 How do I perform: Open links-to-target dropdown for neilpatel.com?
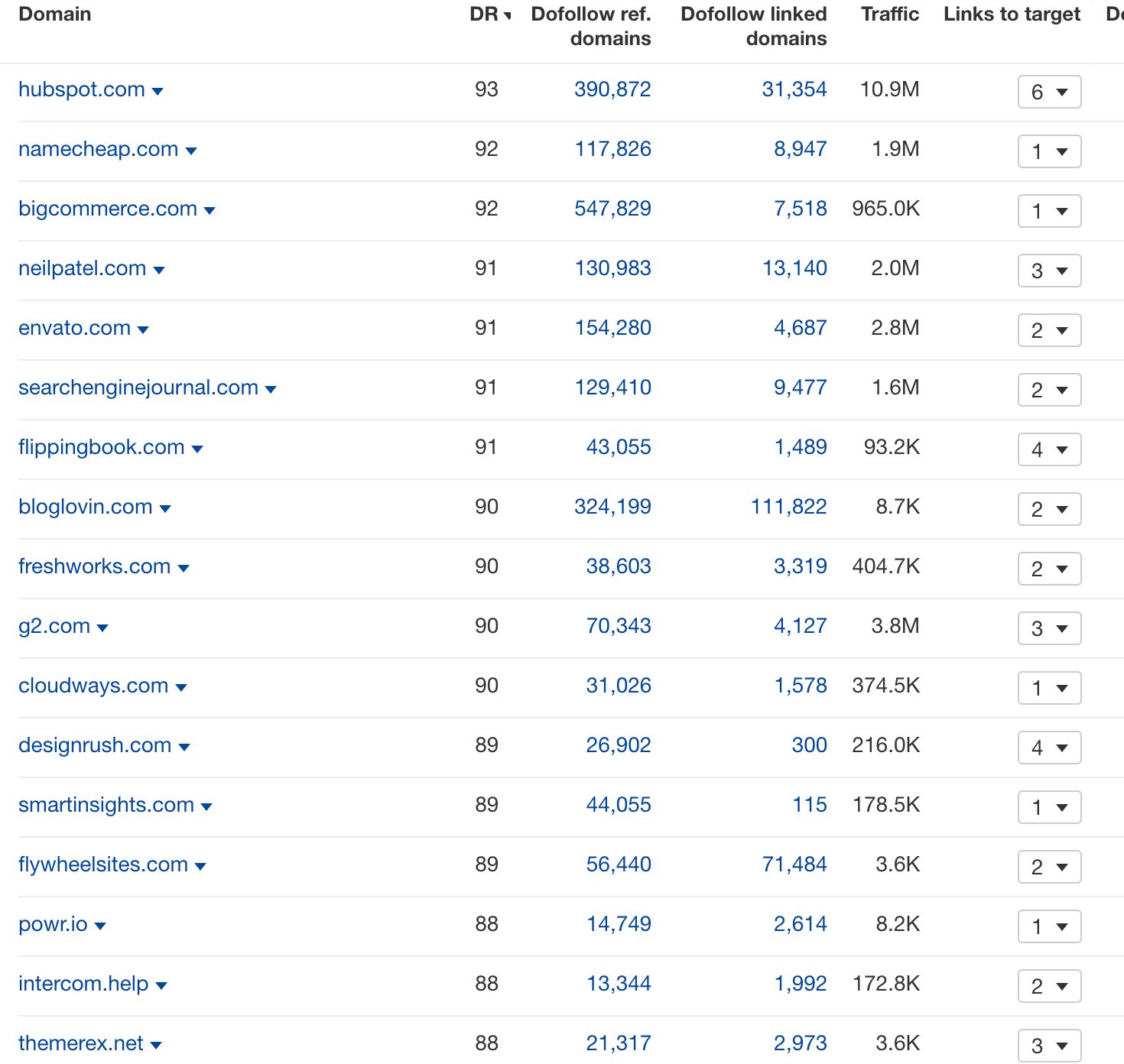point(1049,271)
